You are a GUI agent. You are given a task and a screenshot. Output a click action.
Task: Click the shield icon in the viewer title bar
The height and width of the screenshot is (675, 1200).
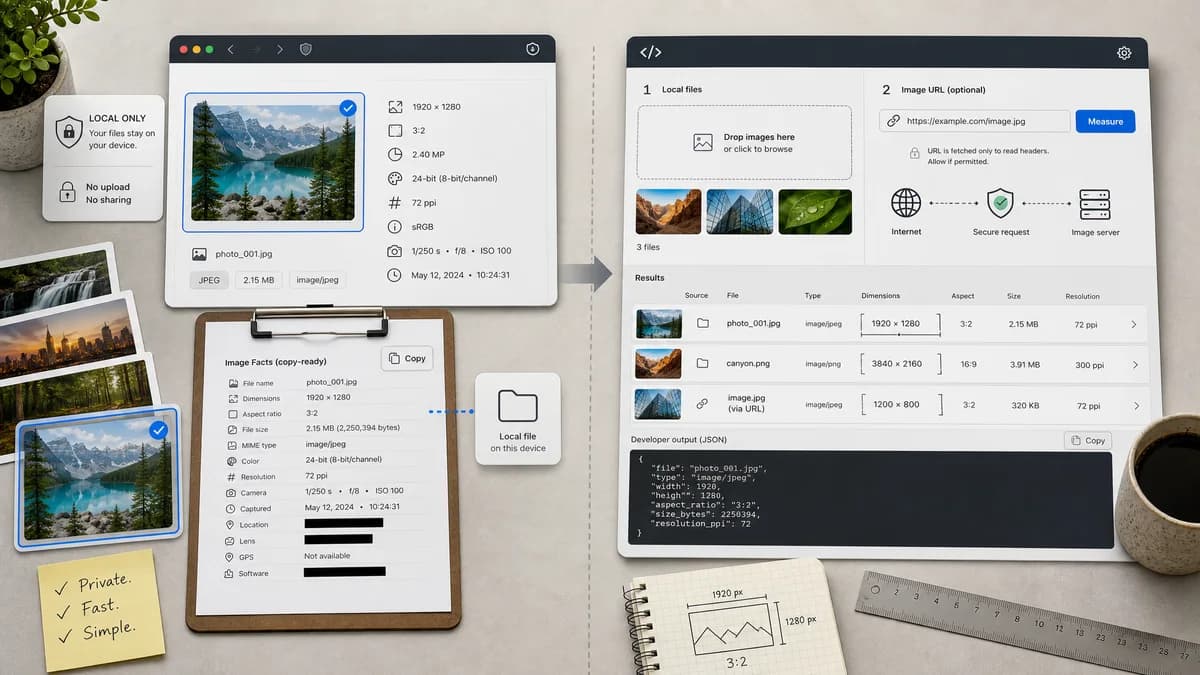(306, 49)
